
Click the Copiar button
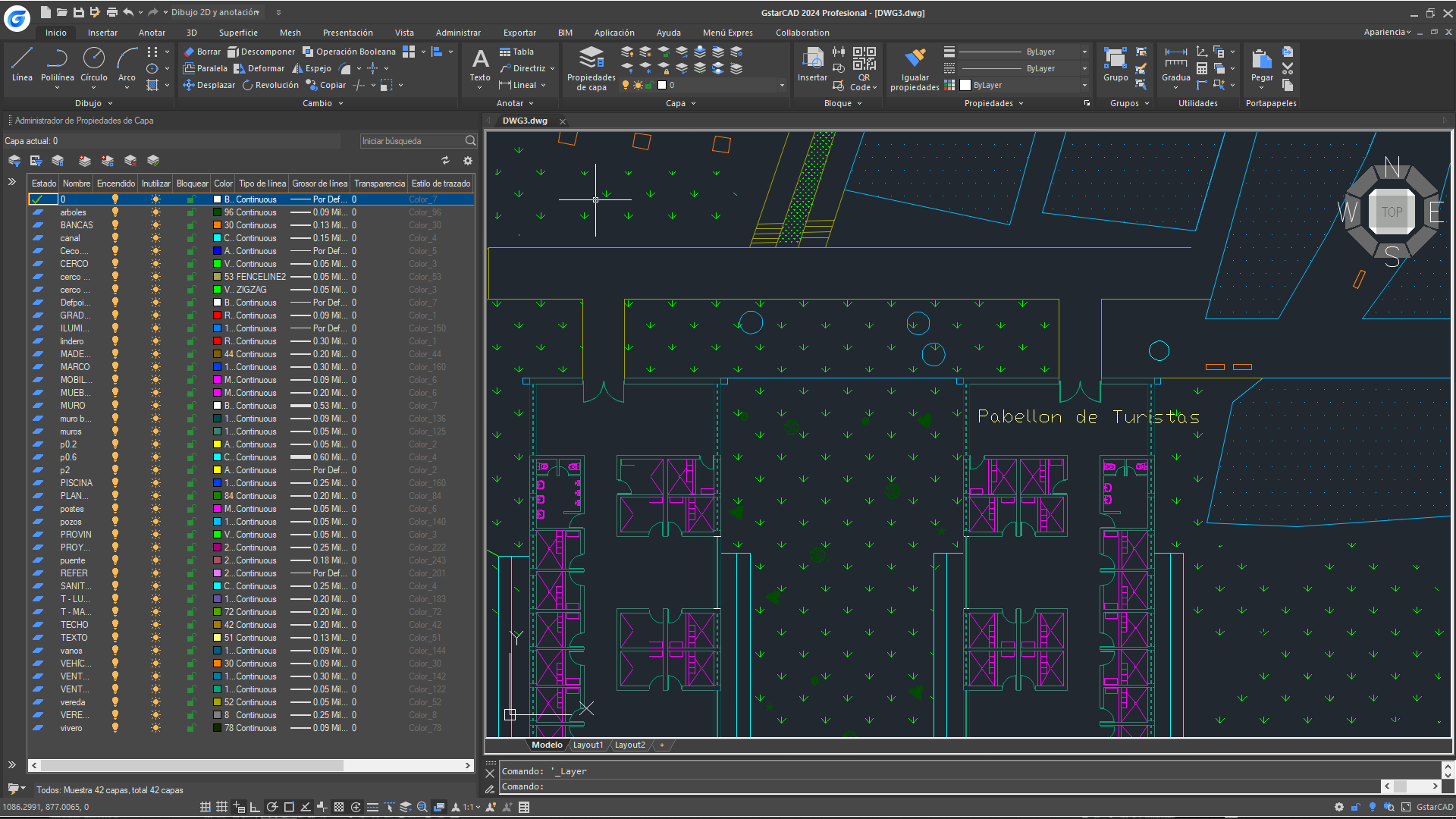(325, 85)
